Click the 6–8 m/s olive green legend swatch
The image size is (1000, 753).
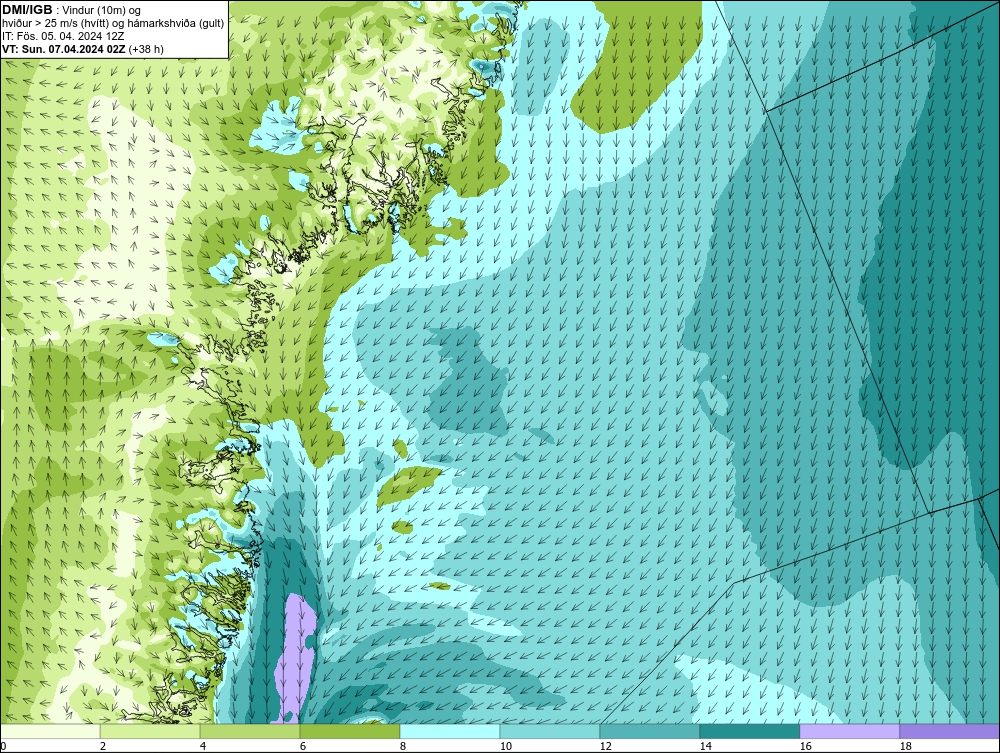pyautogui.click(x=350, y=731)
